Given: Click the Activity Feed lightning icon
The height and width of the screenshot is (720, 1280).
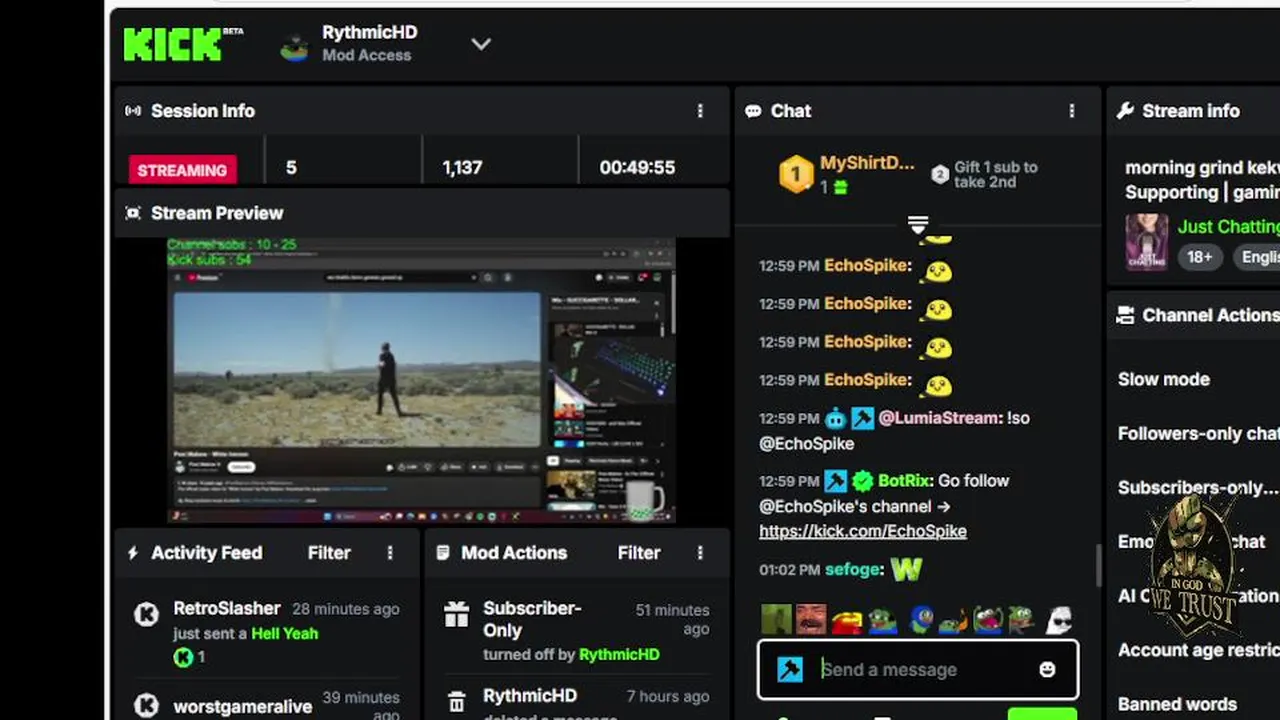Looking at the screenshot, I should (133, 553).
